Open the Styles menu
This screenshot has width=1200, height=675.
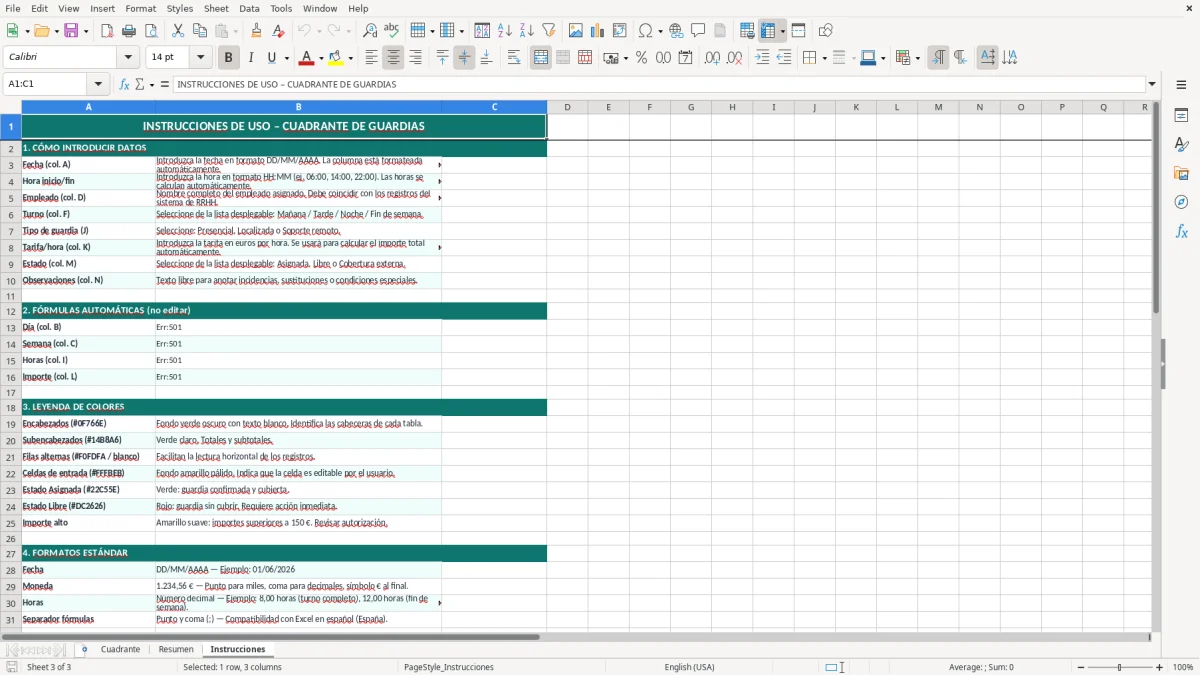(180, 8)
